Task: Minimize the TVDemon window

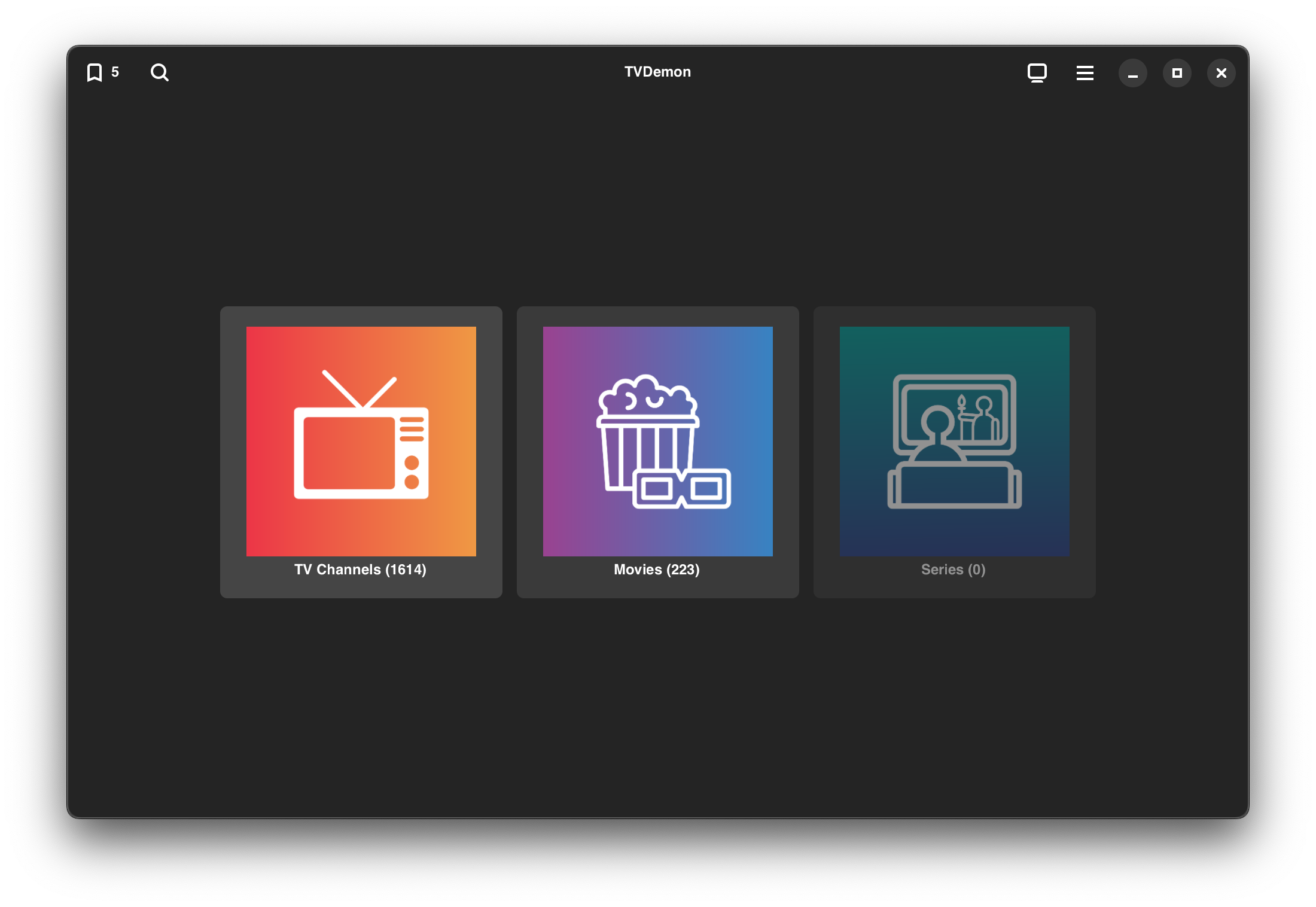Action: [1132, 73]
